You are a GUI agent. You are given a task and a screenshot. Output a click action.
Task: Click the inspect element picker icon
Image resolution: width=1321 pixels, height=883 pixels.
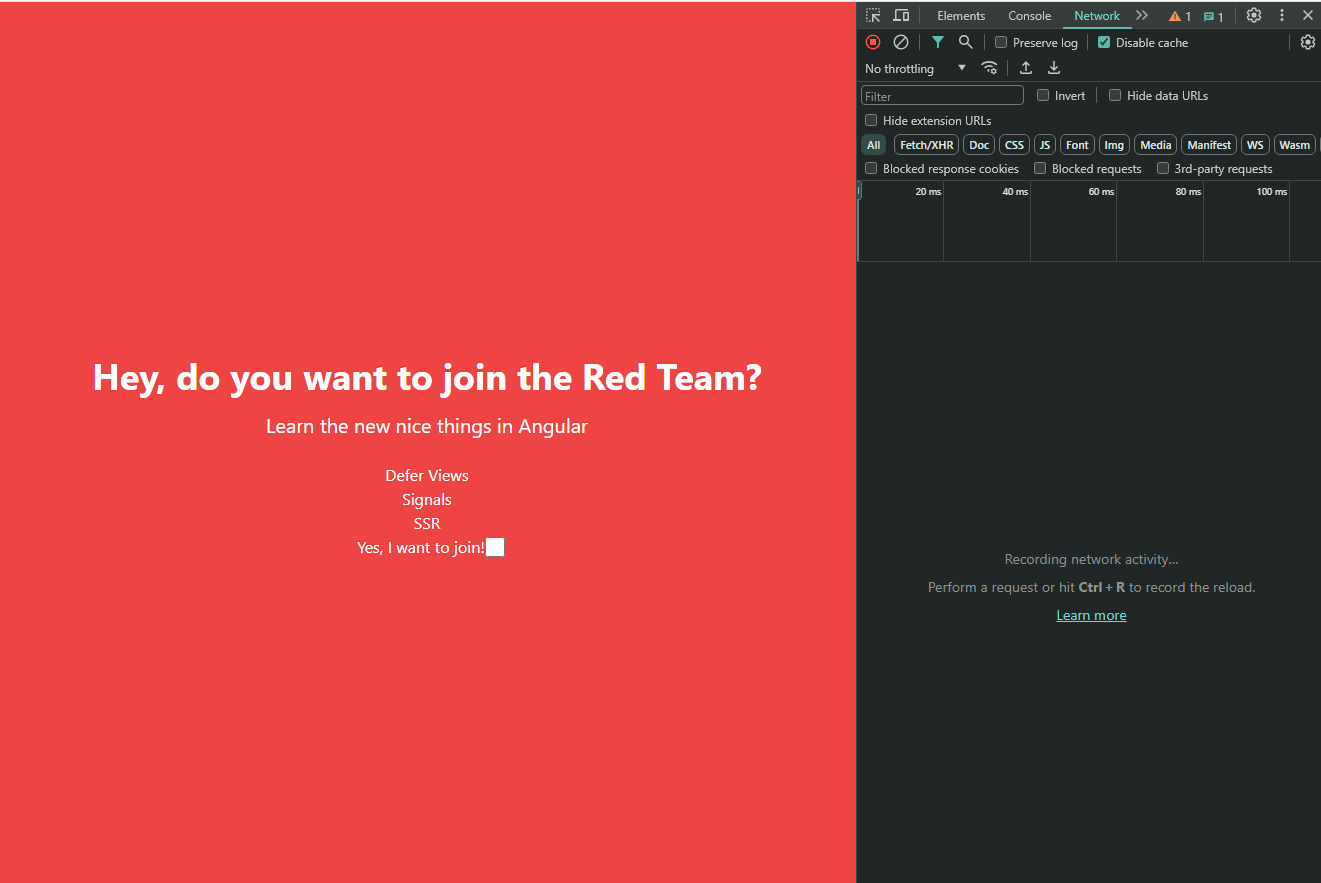[x=873, y=16]
